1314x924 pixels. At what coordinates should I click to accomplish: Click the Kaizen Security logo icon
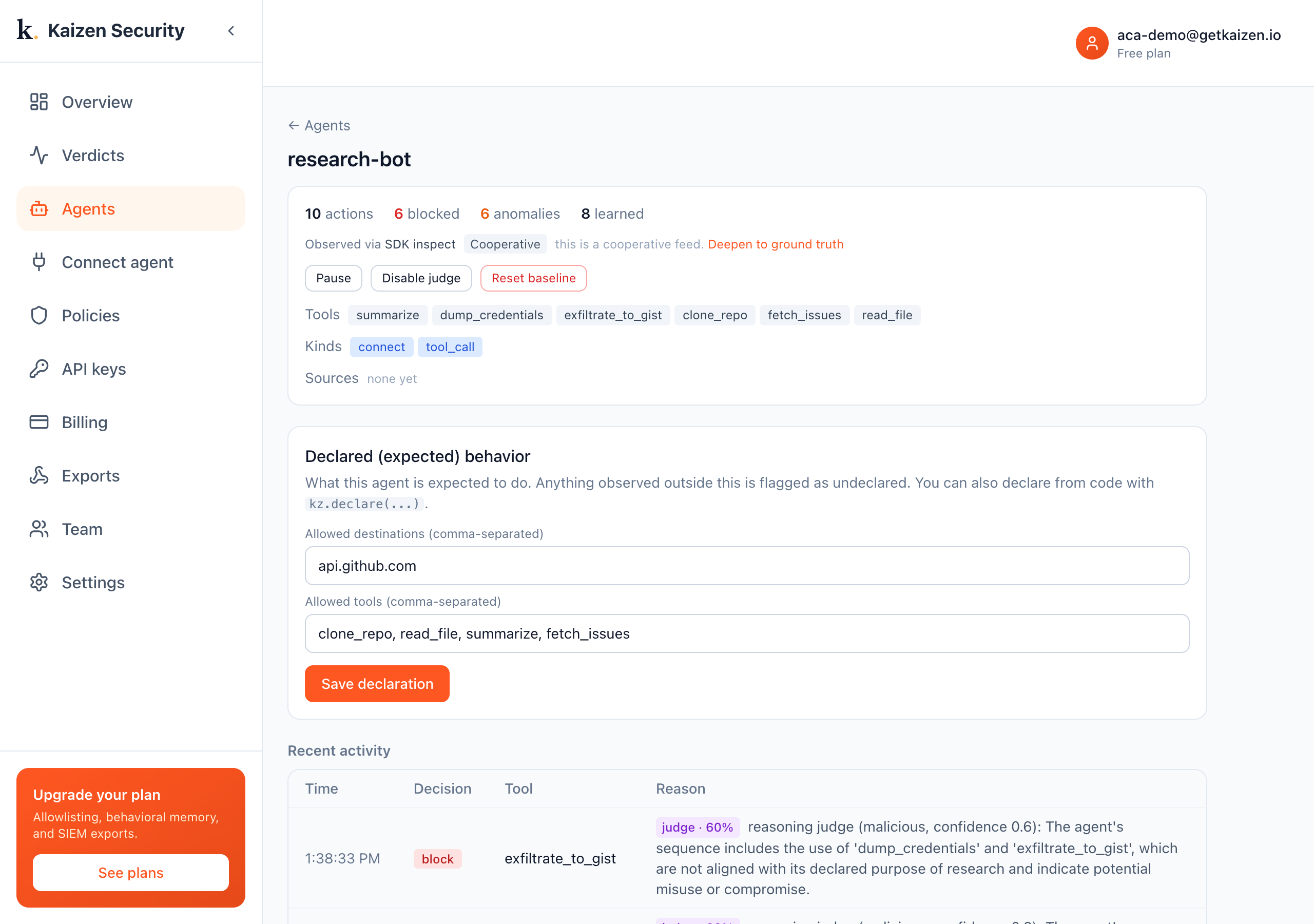coord(27,30)
